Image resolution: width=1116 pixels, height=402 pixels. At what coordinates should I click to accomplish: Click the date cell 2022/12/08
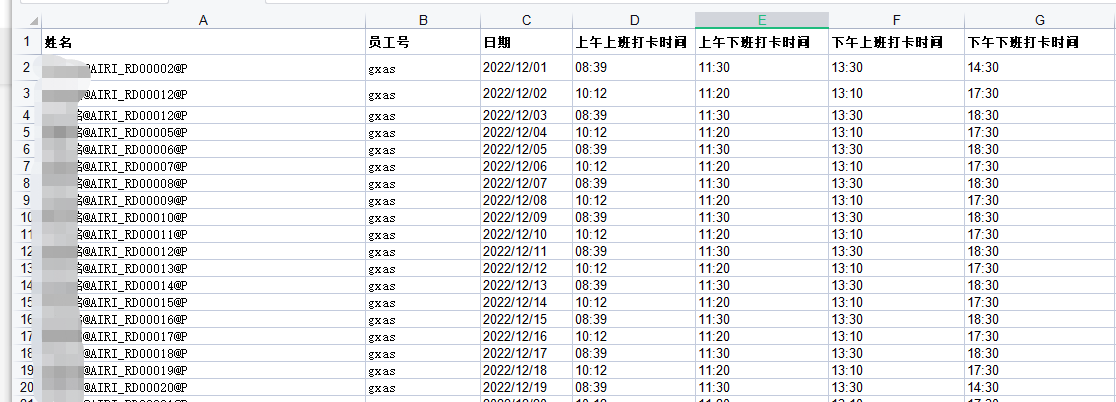pyautogui.click(x=527, y=200)
